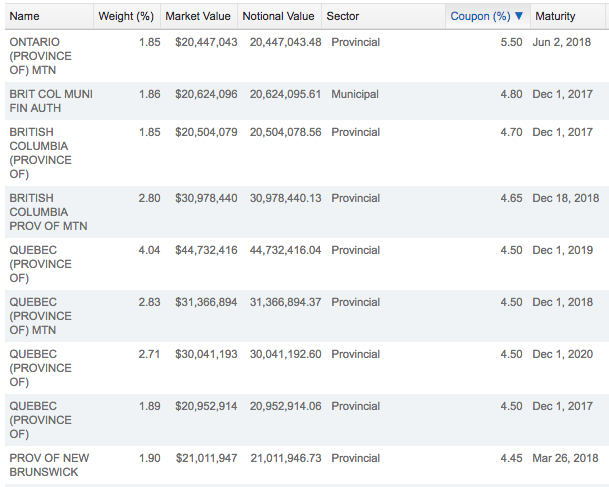Screen dimensions: 609x487
Task: Select ONTARIO (PROVINCE OF) MTN name
Action: 41,56
